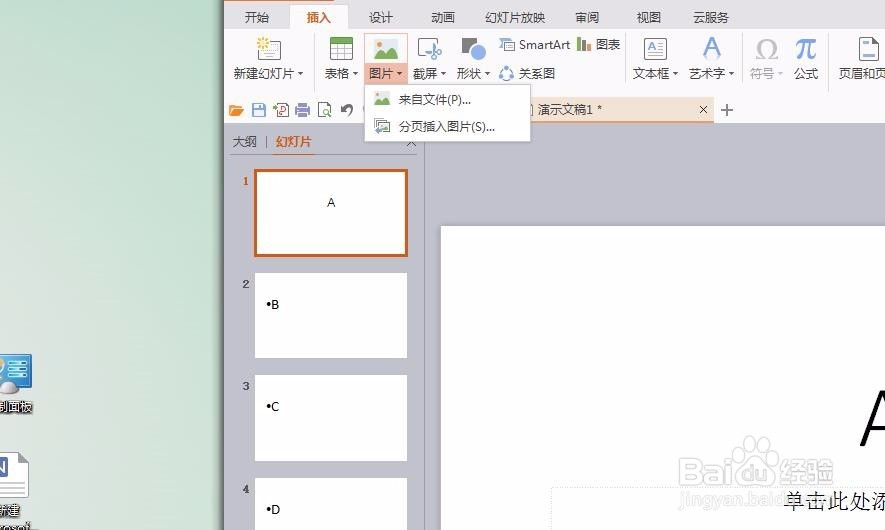Viewport: 885px width, 530px height.
Task: Select slide 4 thumbnail labeled D
Action: pyautogui.click(x=331, y=504)
